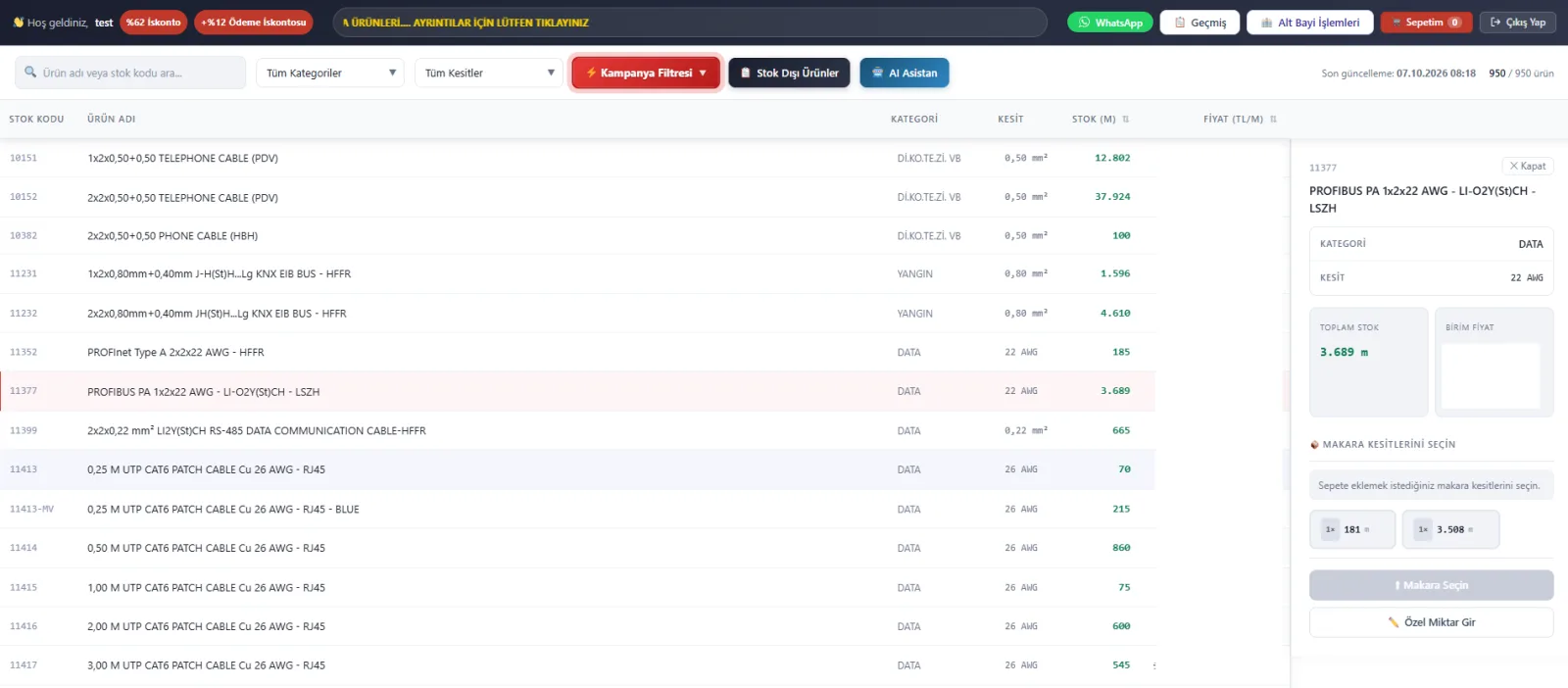1568x688 pixels.
Task: Close the product detail panel with Kapat
Action: tap(1528, 167)
